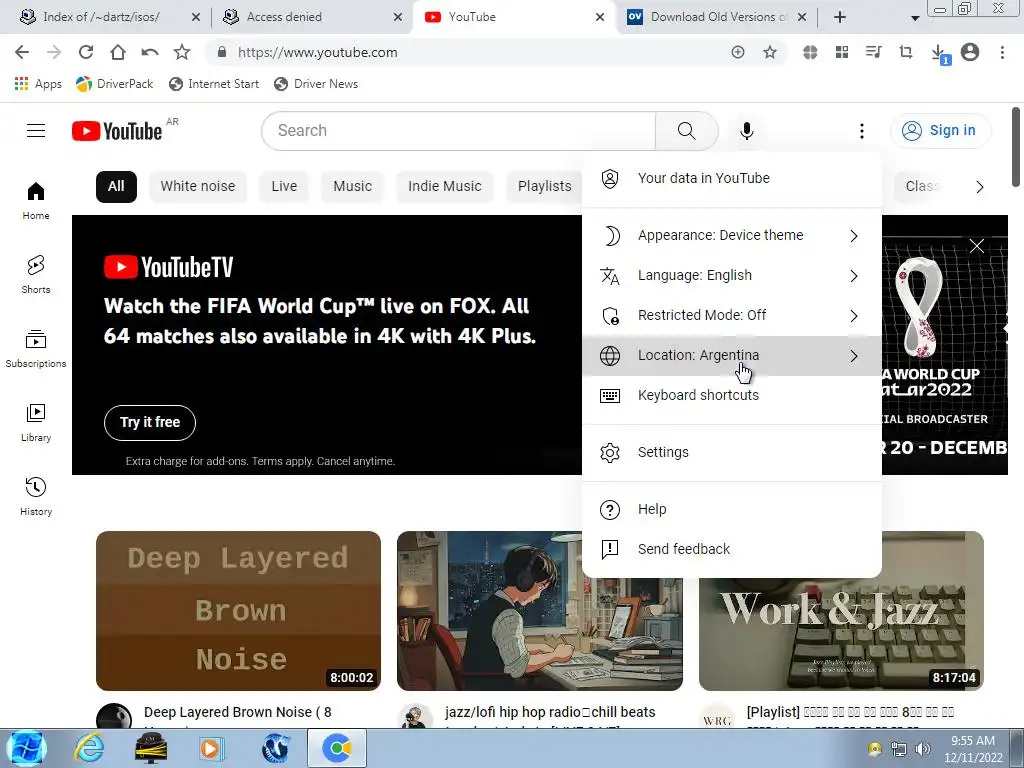
Task: Expand Appearance: Device theme submenu
Action: 731,235
